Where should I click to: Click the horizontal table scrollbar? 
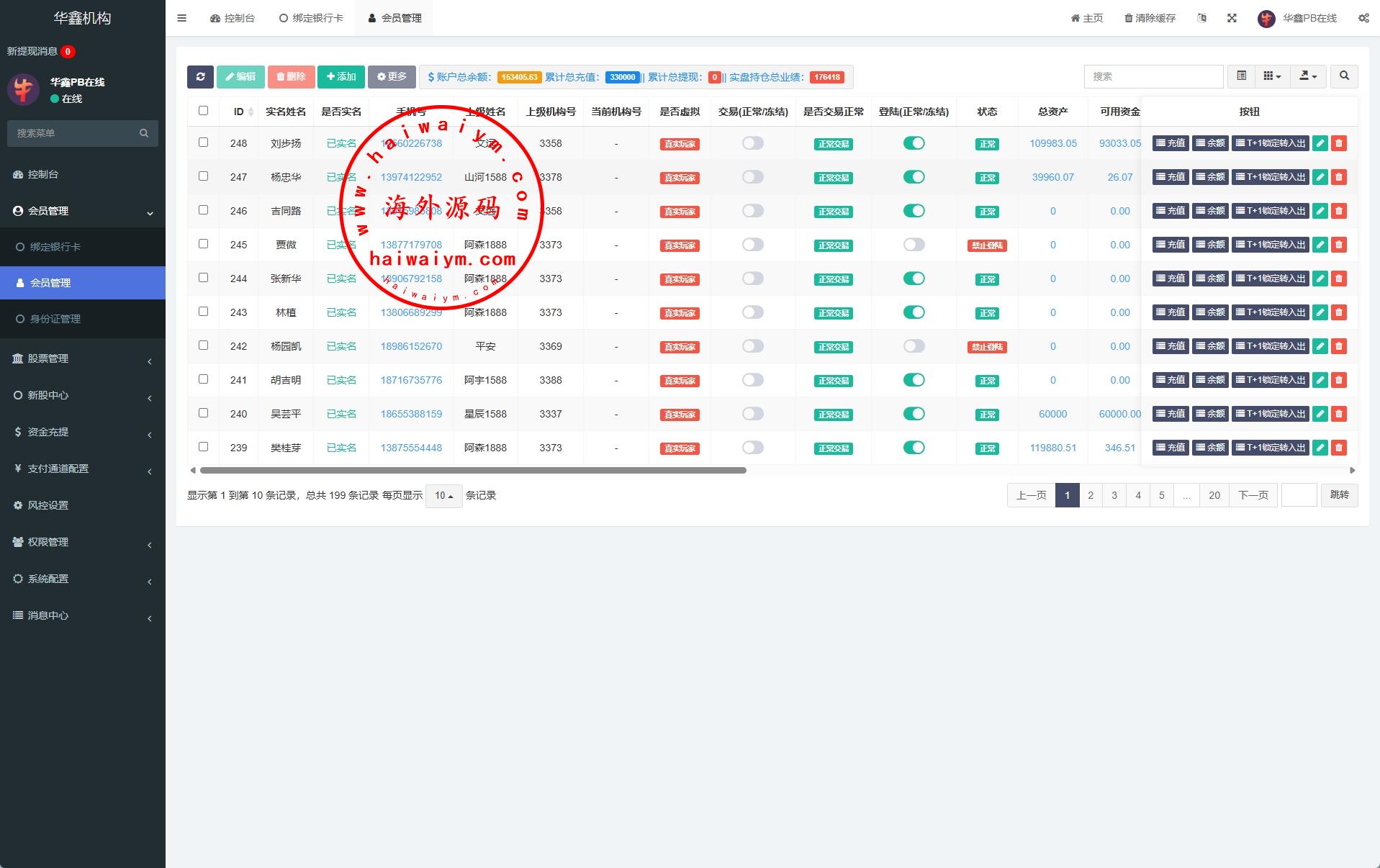tap(472, 471)
